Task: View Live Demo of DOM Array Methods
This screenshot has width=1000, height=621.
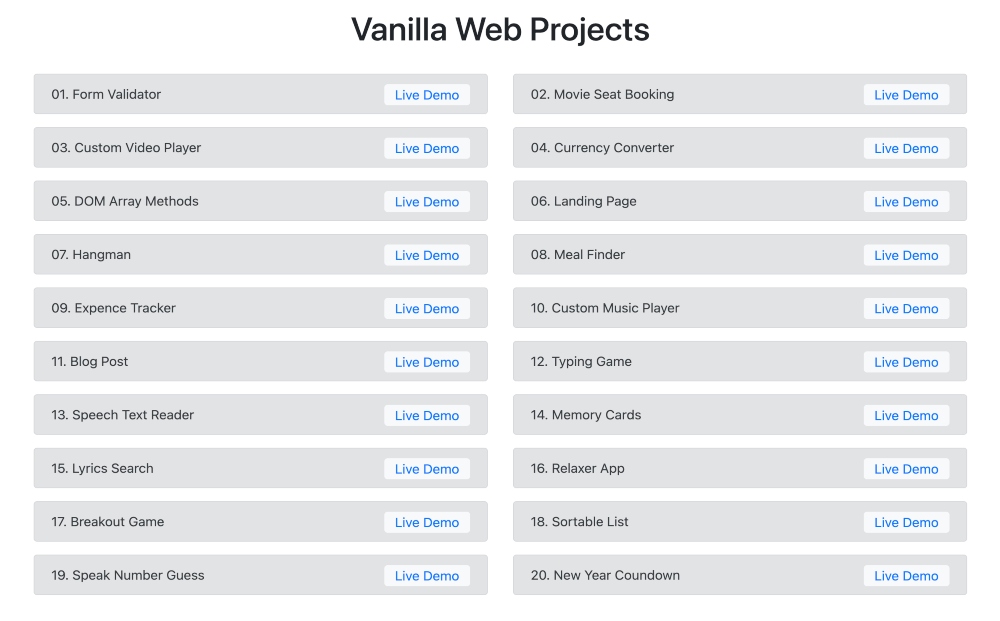Action: tap(427, 202)
